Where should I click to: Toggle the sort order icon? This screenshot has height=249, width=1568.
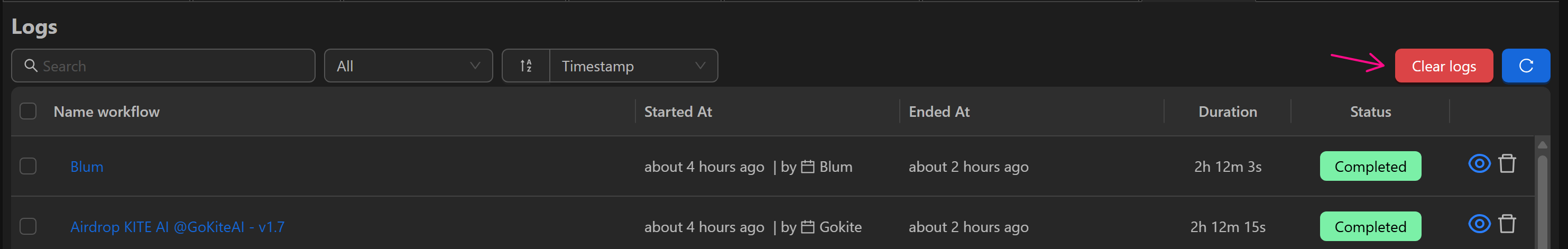526,66
